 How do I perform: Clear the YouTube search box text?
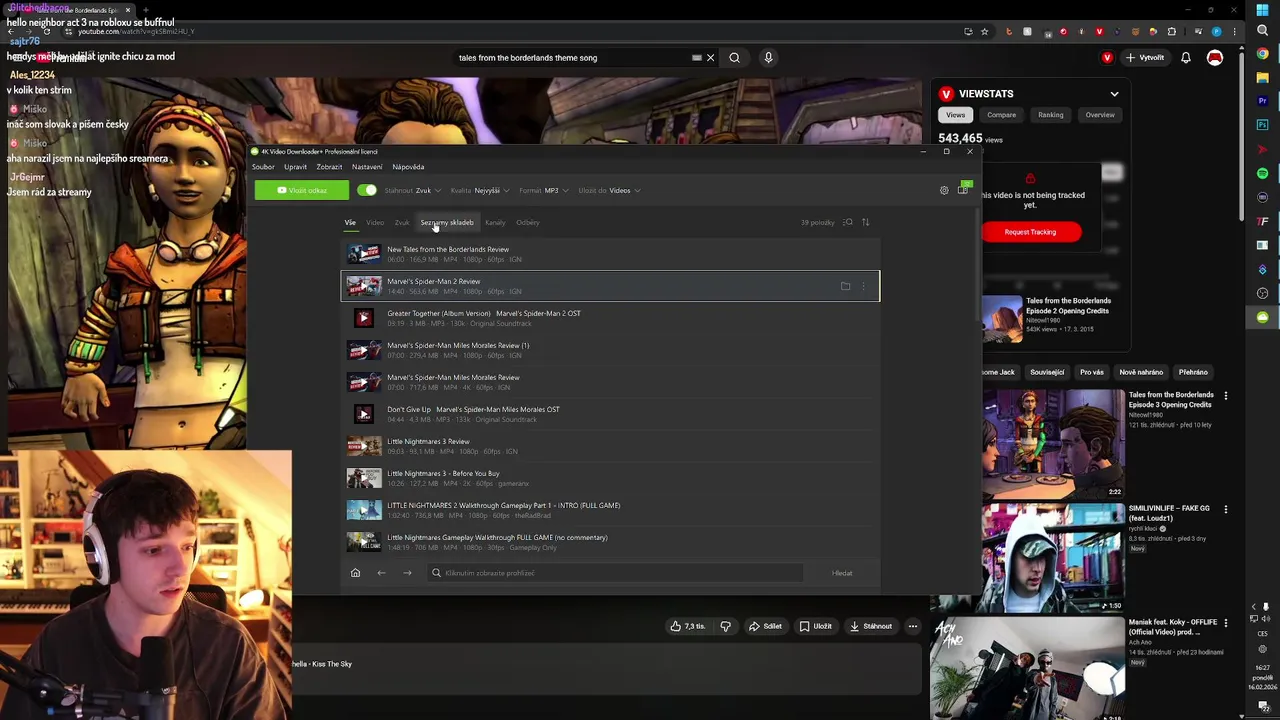point(710,58)
